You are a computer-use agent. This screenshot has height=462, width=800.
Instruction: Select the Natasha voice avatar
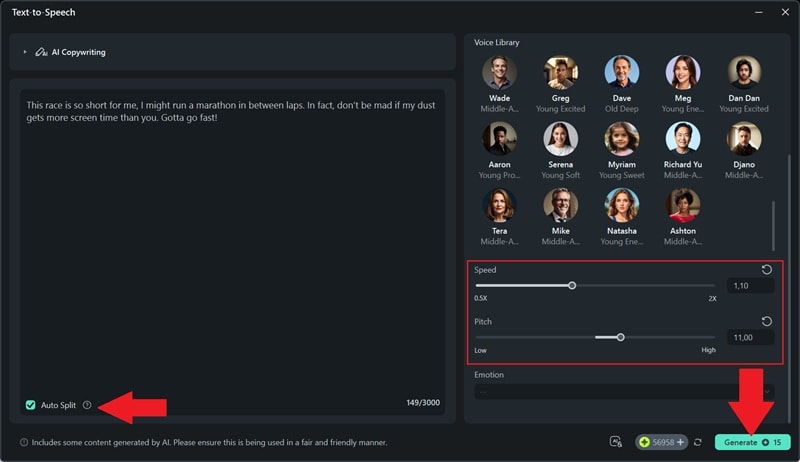(621, 206)
